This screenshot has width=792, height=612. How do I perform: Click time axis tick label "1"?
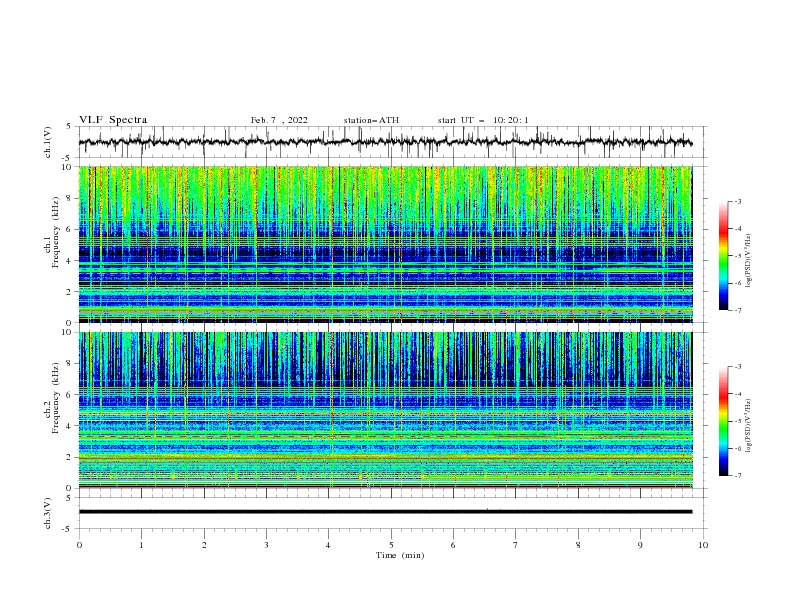click(x=141, y=545)
